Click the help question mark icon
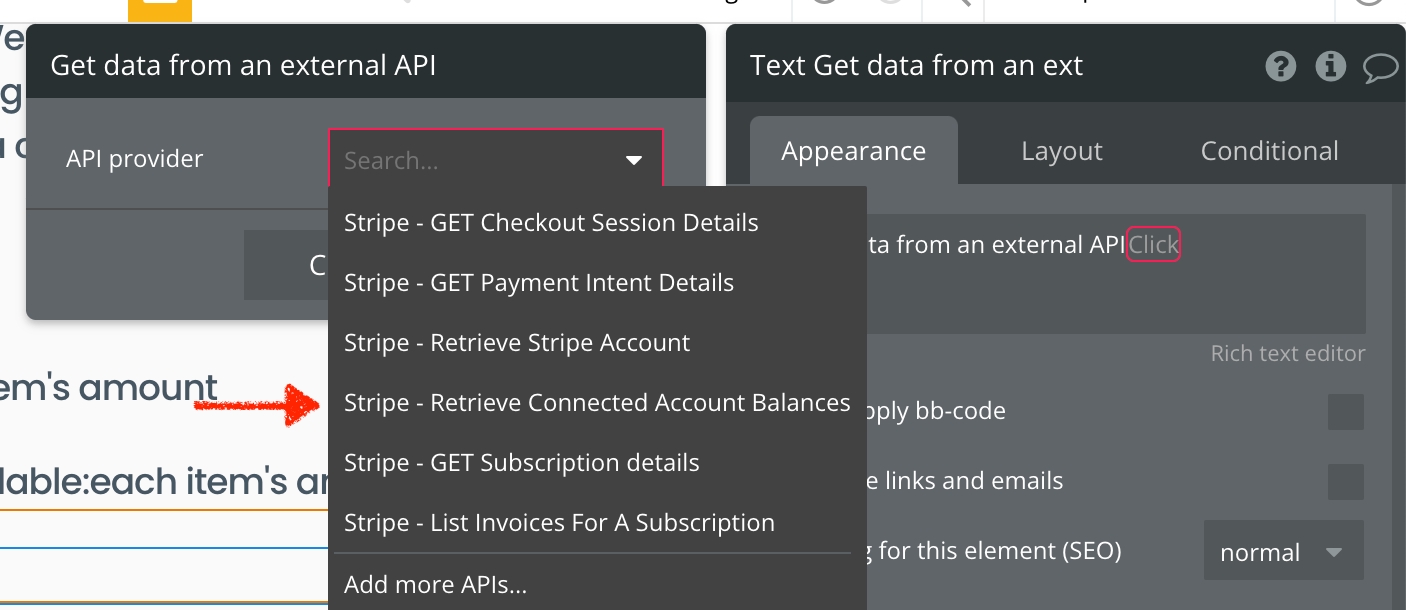The width and height of the screenshot is (1406, 610). [x=1280, y=67]
